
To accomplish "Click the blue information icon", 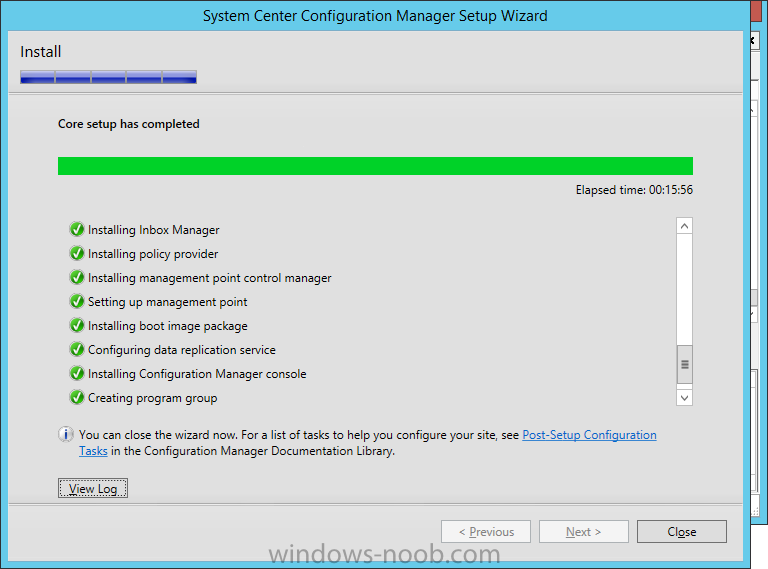I will (66, 434).
